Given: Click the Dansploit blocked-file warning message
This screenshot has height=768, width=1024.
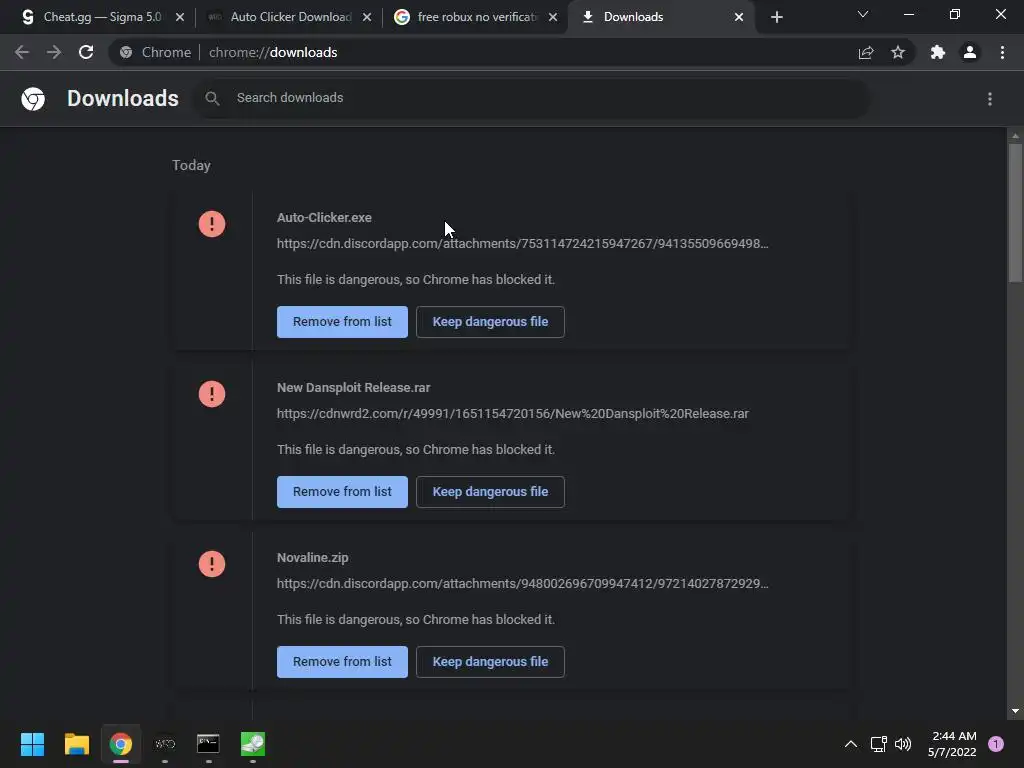Looking at the screenshot, I should [416, 449].
